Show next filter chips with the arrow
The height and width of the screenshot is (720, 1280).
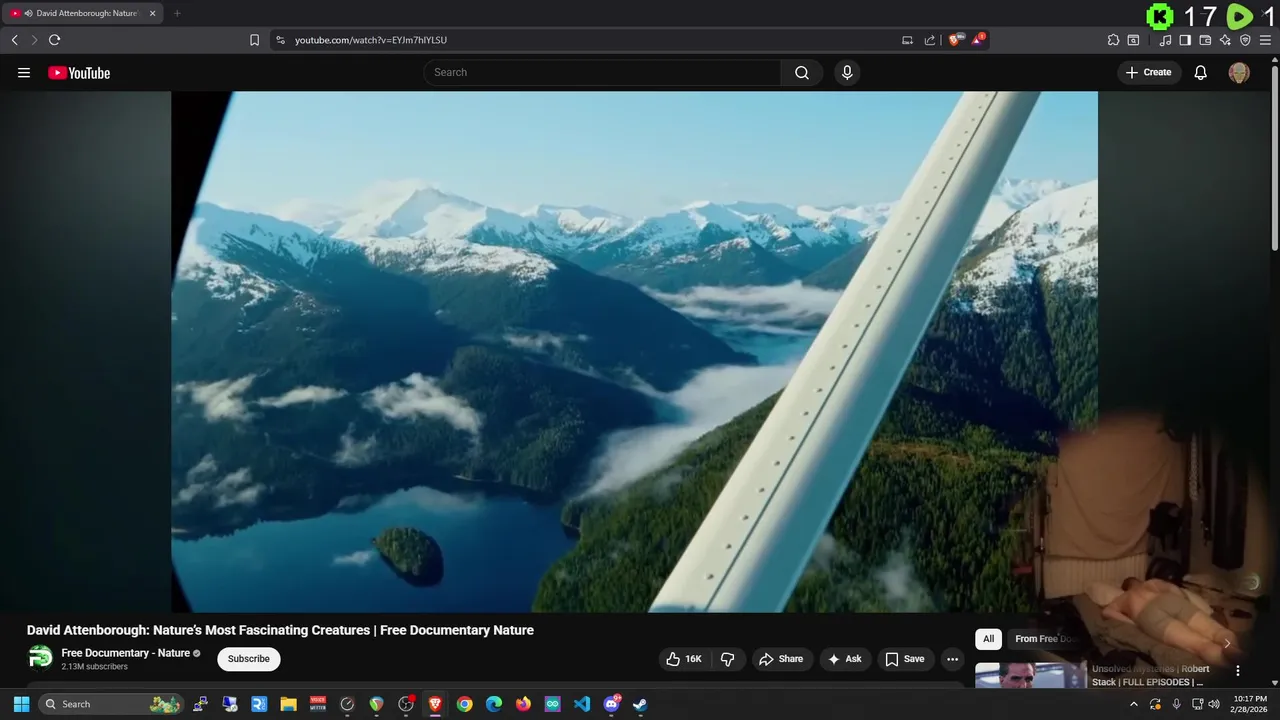point(1227,643)
